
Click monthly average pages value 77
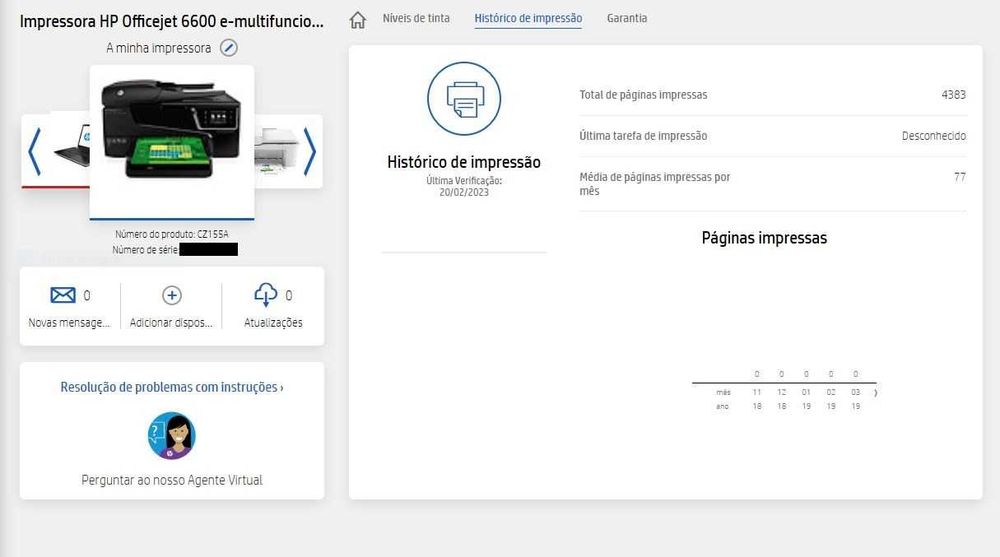coord(960,177)
